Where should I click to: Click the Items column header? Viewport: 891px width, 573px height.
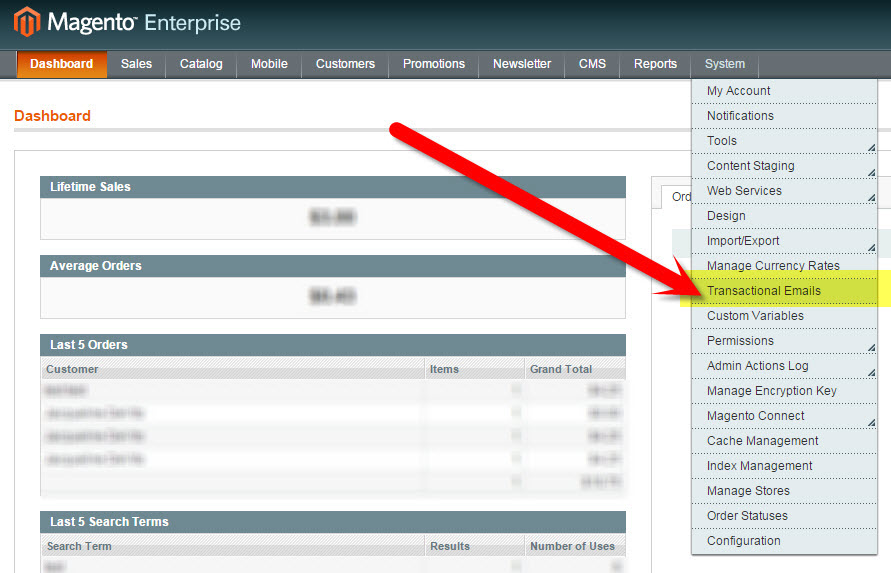[474, 369]
